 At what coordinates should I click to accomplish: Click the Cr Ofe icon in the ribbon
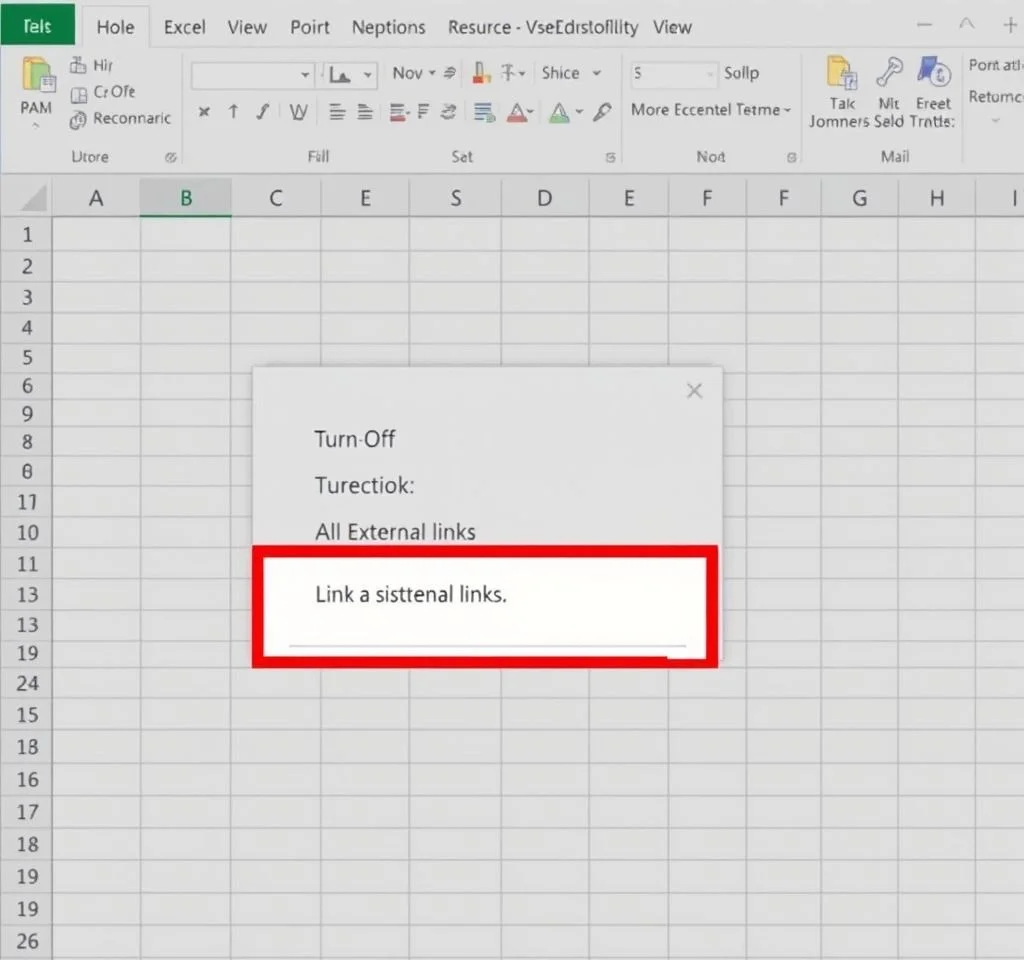(79, 93)
